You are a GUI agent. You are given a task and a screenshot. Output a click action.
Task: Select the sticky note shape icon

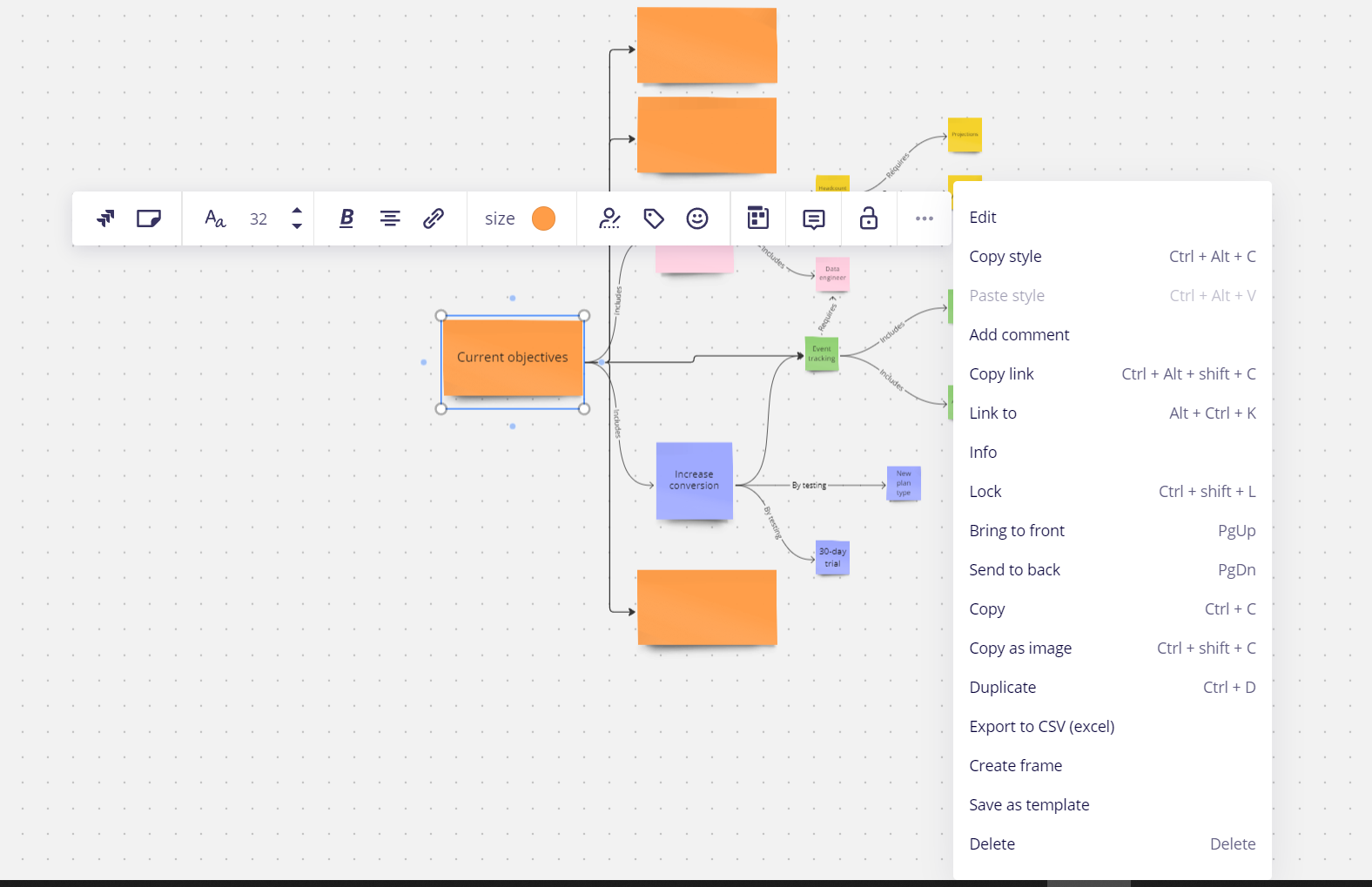149,218
